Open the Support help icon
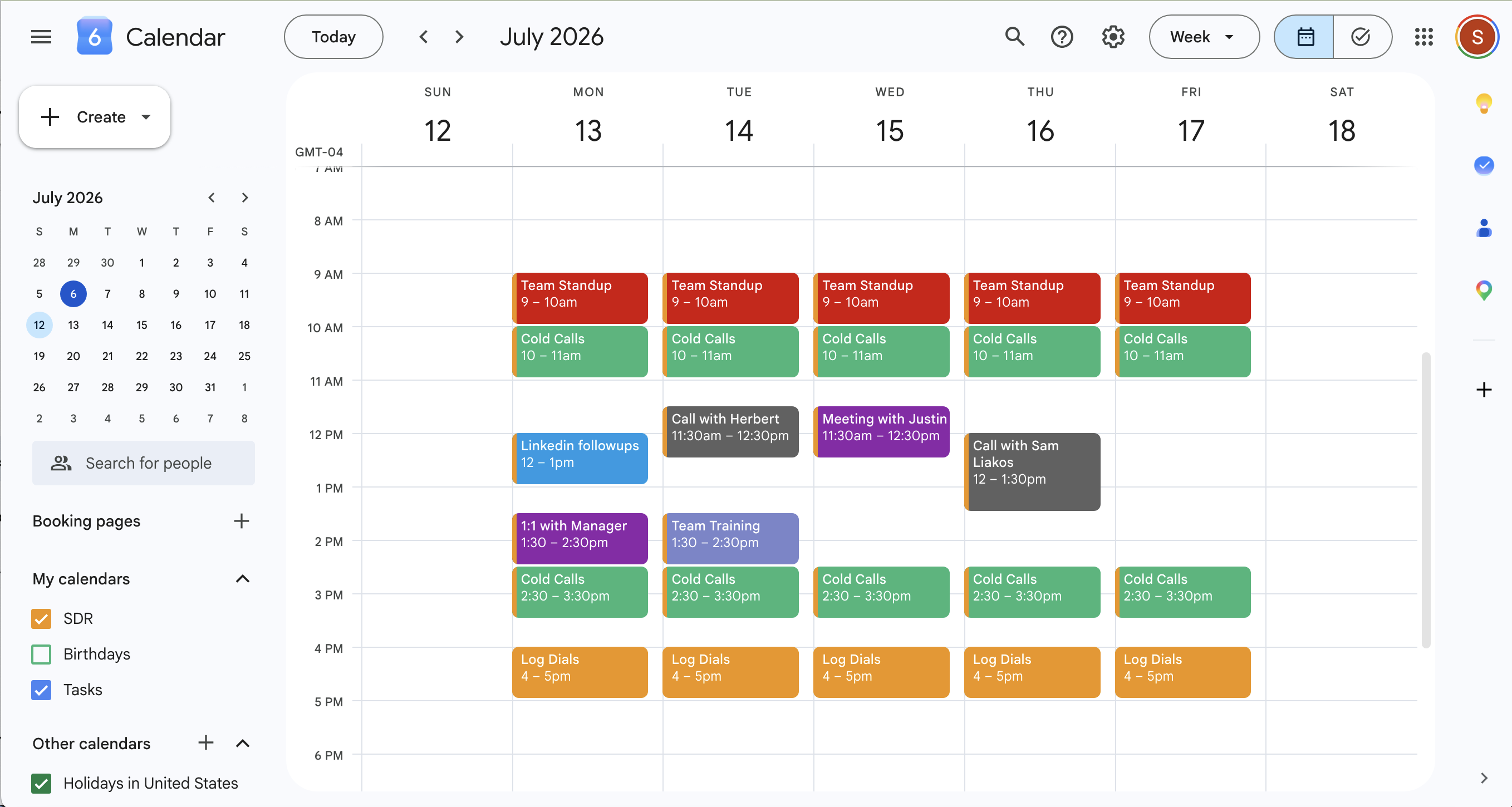The width and height of the screenshot is (1512, 807). coord(1062,37)
